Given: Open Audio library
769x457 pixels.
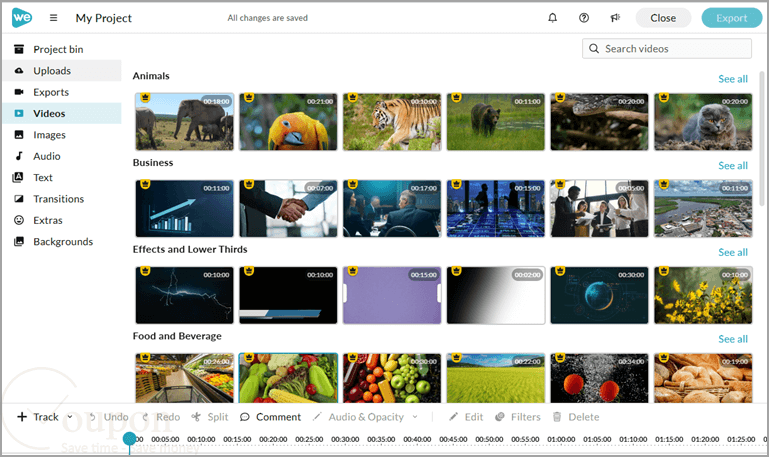Looking at the screenshot, I should pyautogui.click(x=62, y=156).
